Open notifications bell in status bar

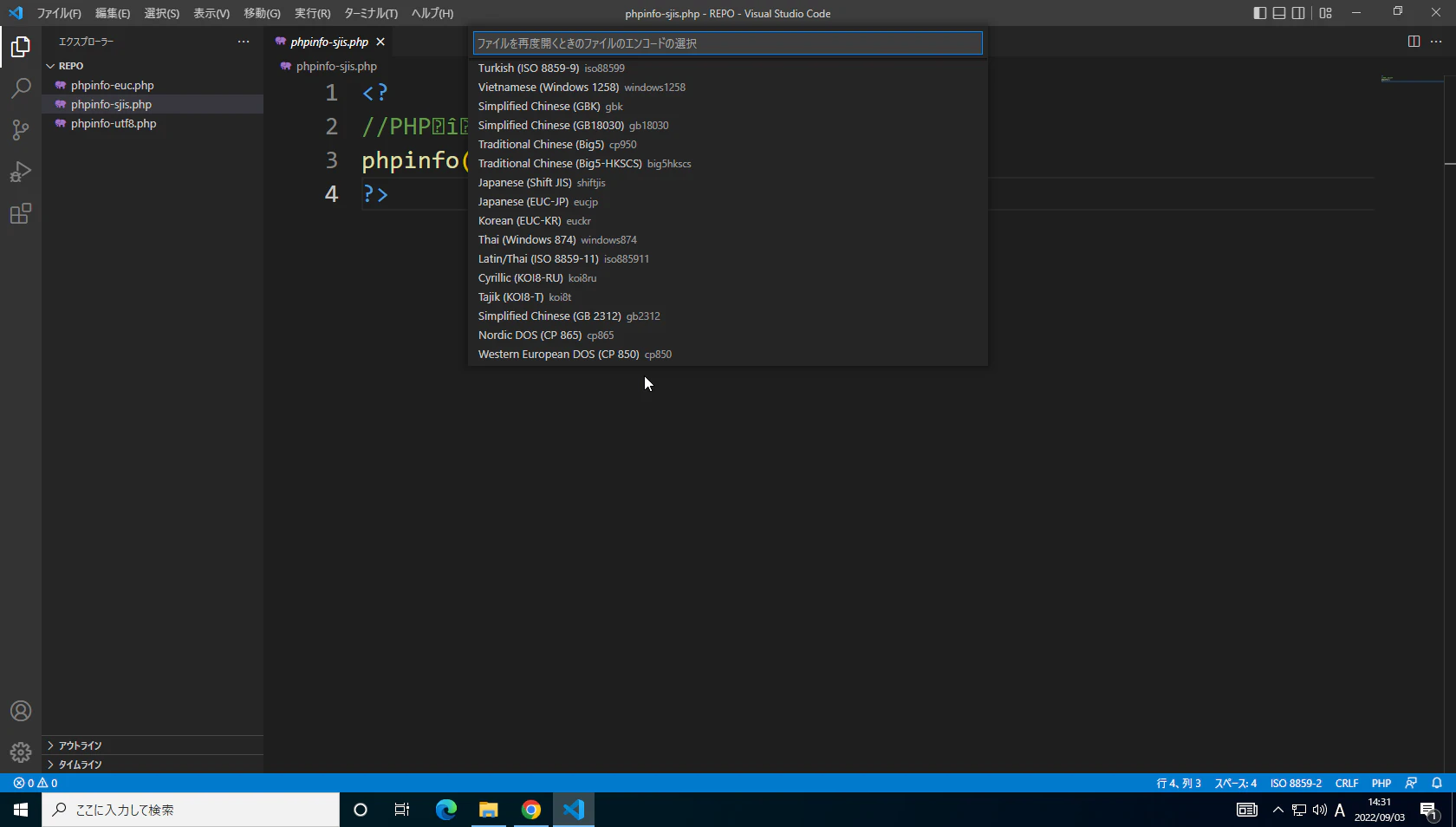[1437, 783]
